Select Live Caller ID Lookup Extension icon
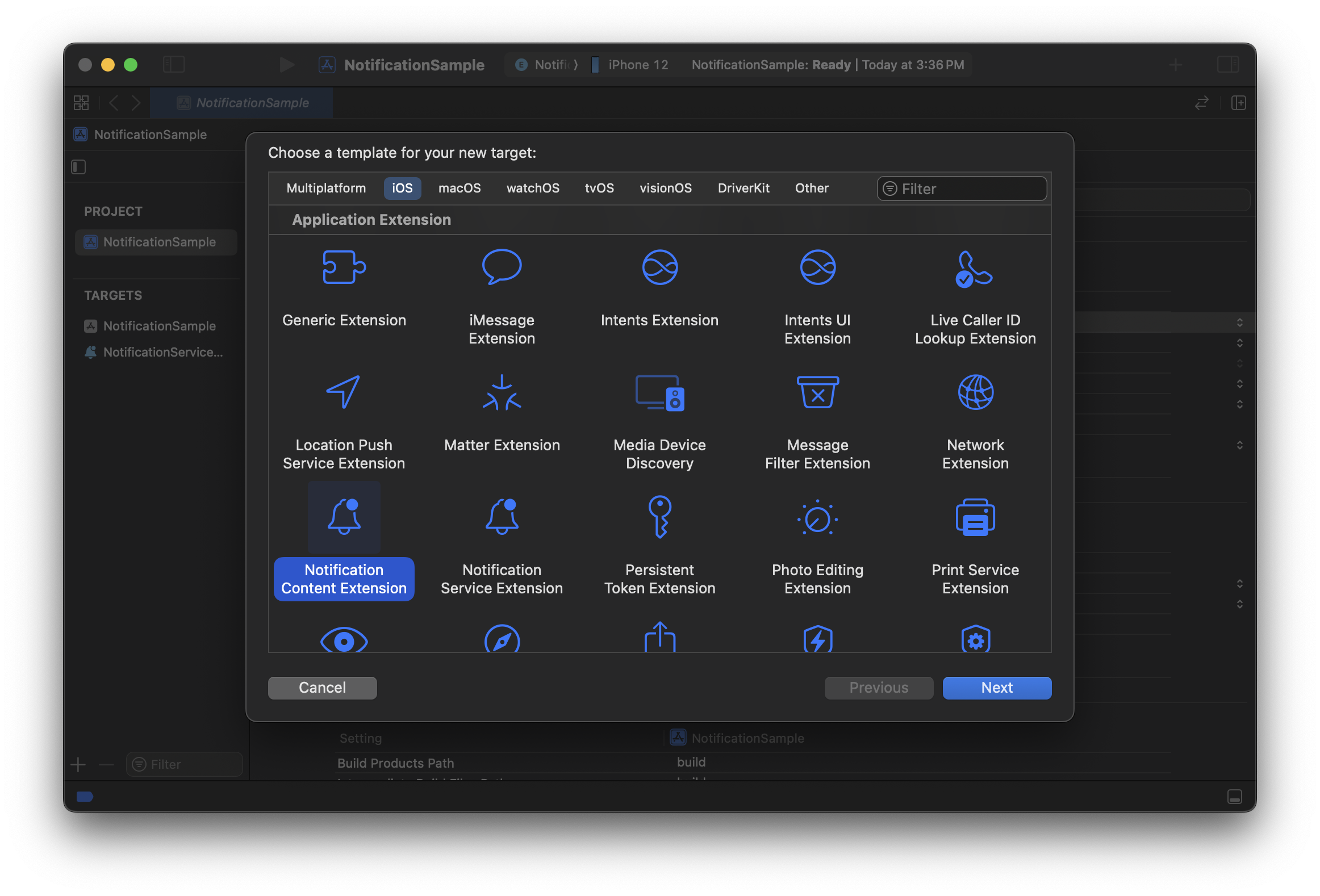The image size is (1320, 896). [975, 269]
